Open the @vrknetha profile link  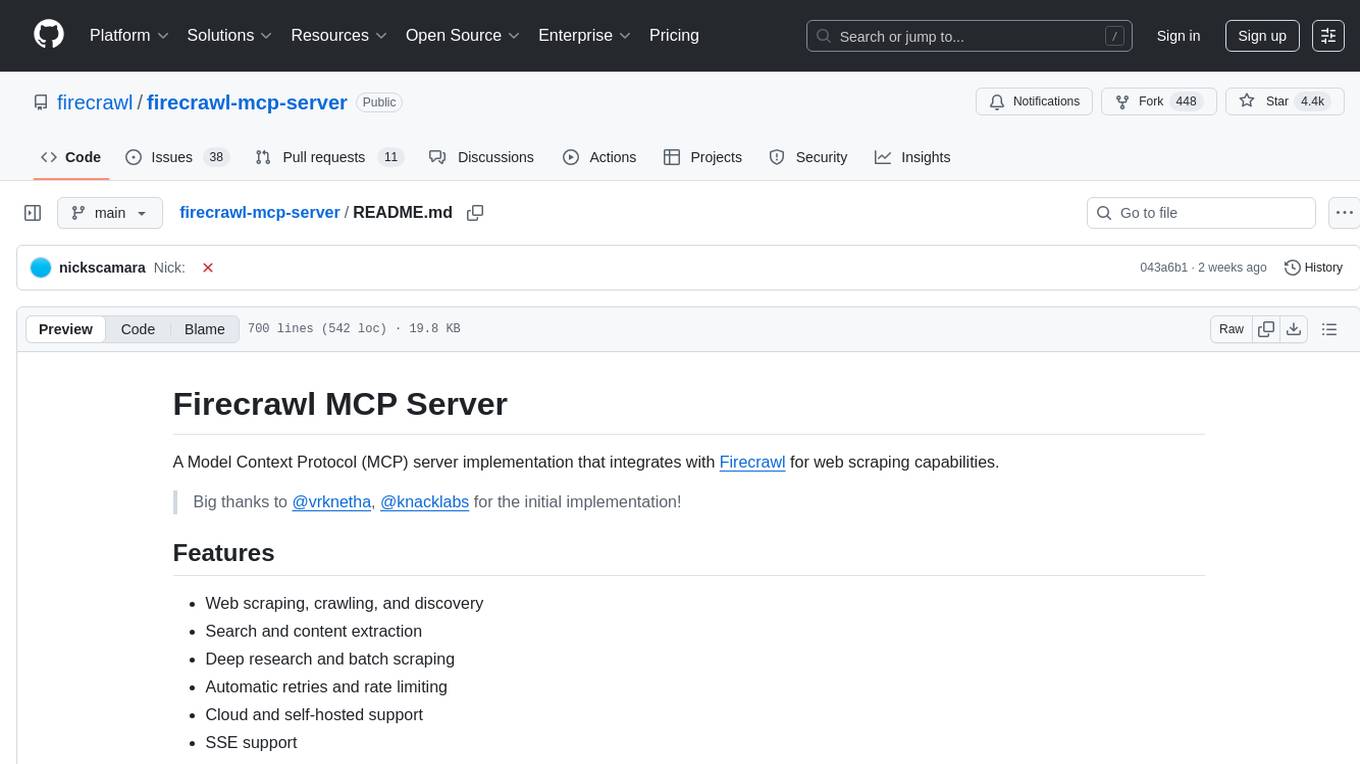click(331, 502)
